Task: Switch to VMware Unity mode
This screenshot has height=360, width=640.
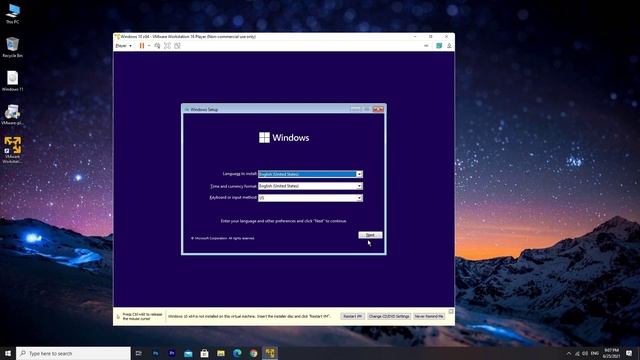Action: click(x=177, y=46)
